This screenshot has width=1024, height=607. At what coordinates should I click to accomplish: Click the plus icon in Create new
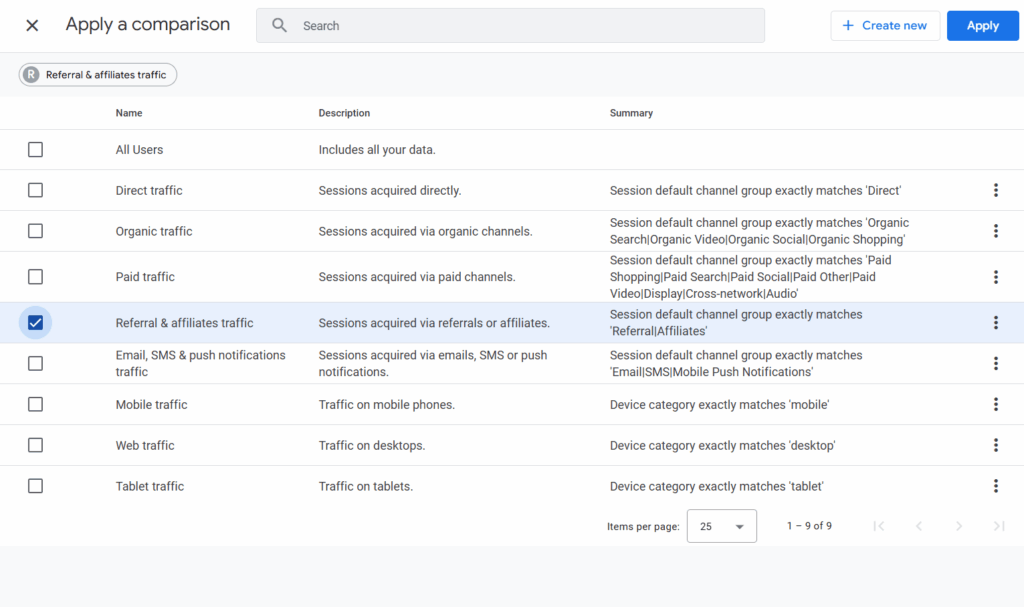point(848,25)
